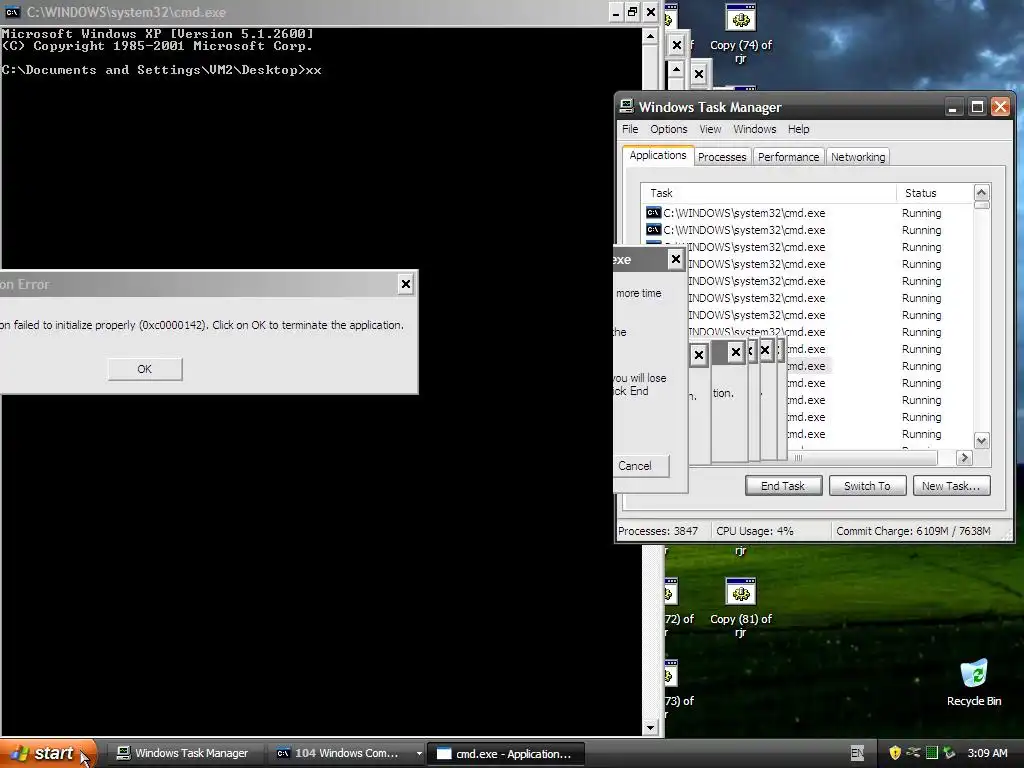Minimize the Windows Task Manager window

953,107
